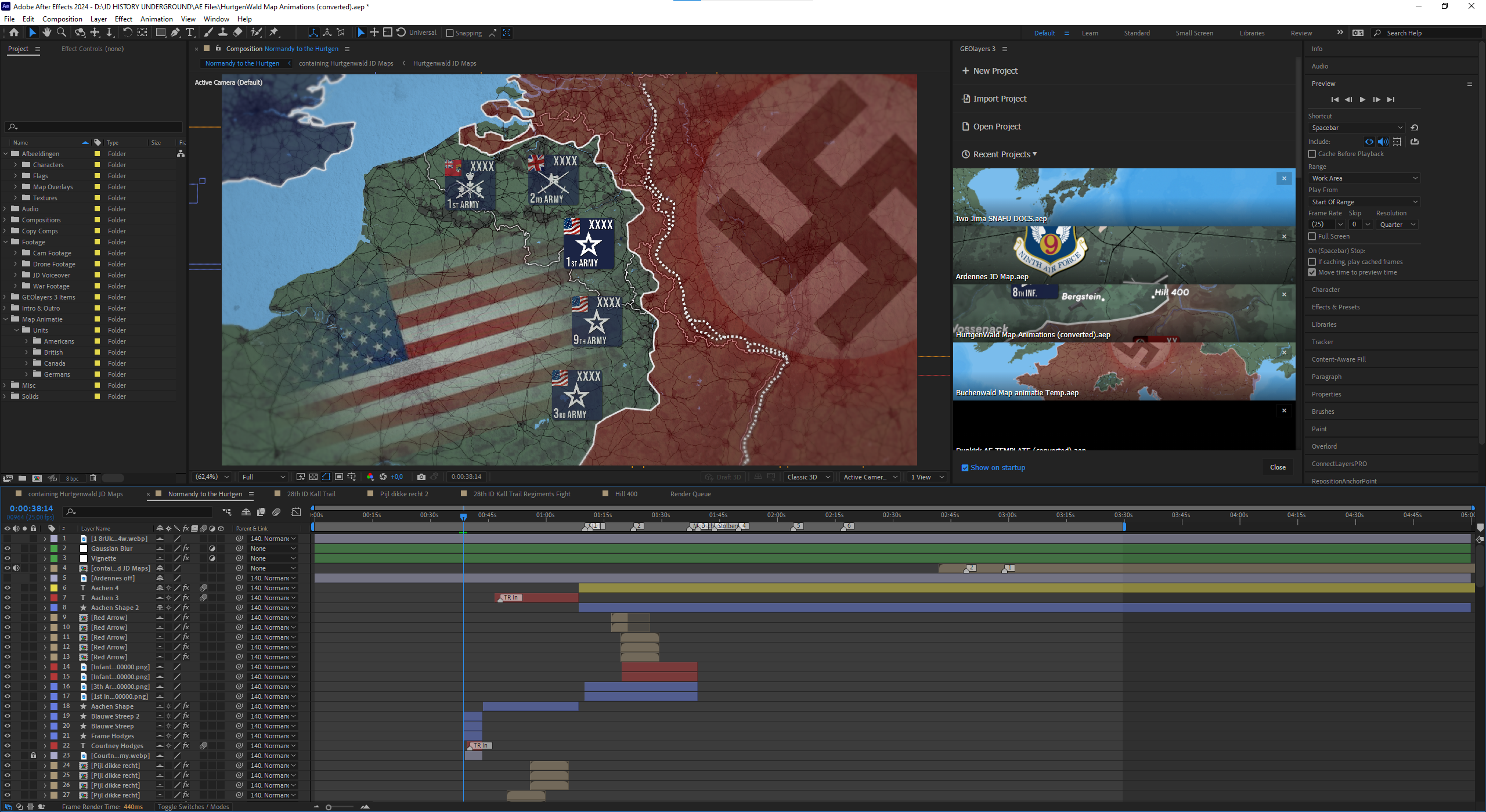Open the Animation menu
Screen dimensions: 1486x812
pyautogui.click(x=156, y=19)
